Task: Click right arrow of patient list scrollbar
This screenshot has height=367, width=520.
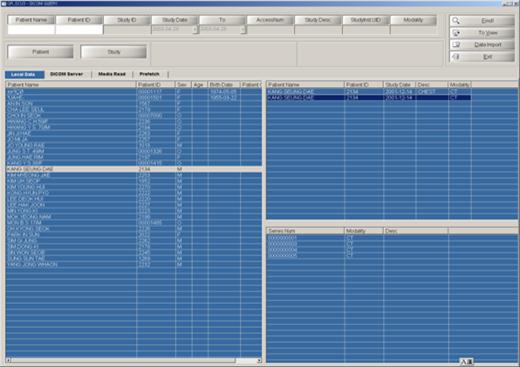Action: tap(259, 360)
